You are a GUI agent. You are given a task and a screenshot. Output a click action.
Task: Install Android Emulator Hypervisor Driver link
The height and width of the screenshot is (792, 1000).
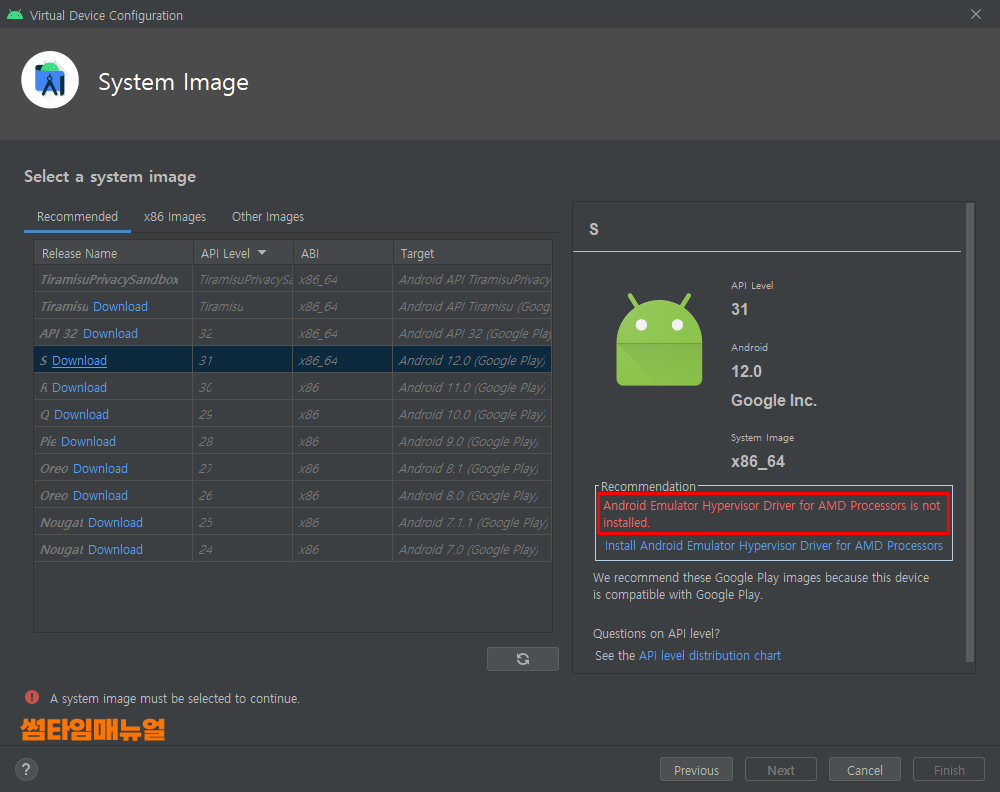[x=774, y=546]
